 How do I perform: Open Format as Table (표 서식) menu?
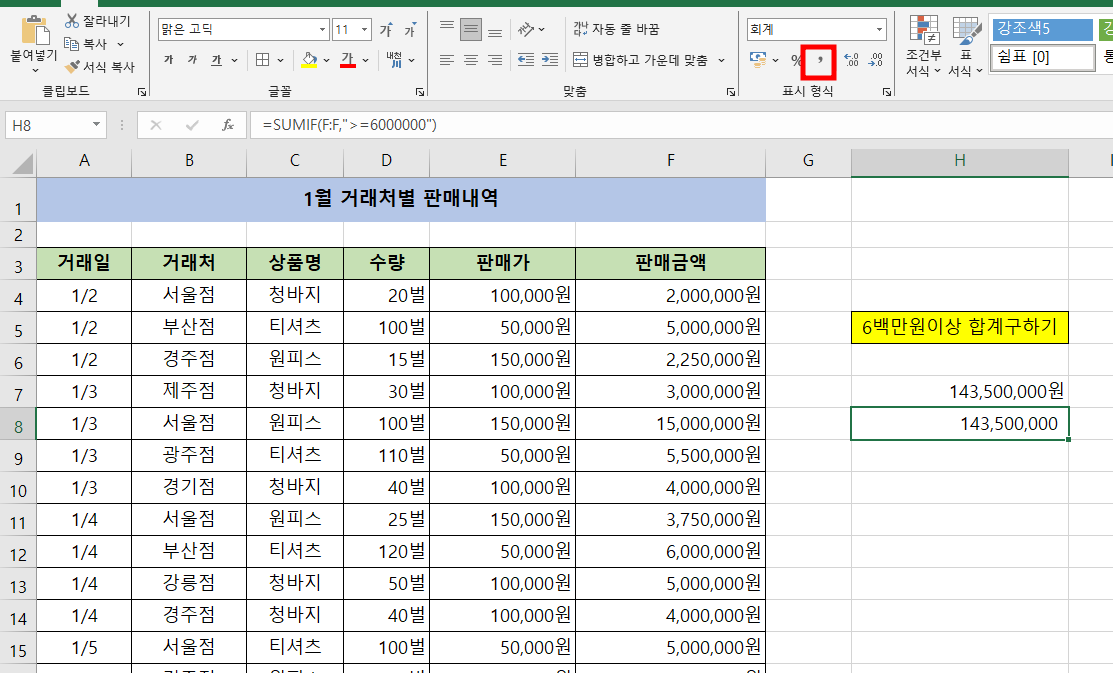coord(966,46)
